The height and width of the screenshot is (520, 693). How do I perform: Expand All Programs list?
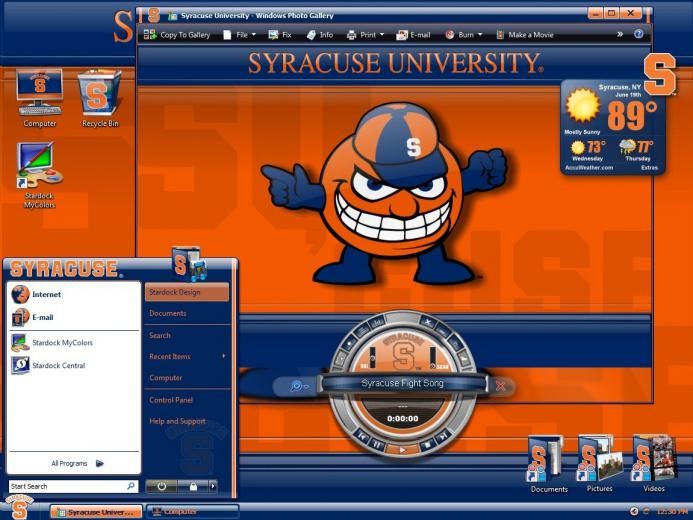pos(77,463)
